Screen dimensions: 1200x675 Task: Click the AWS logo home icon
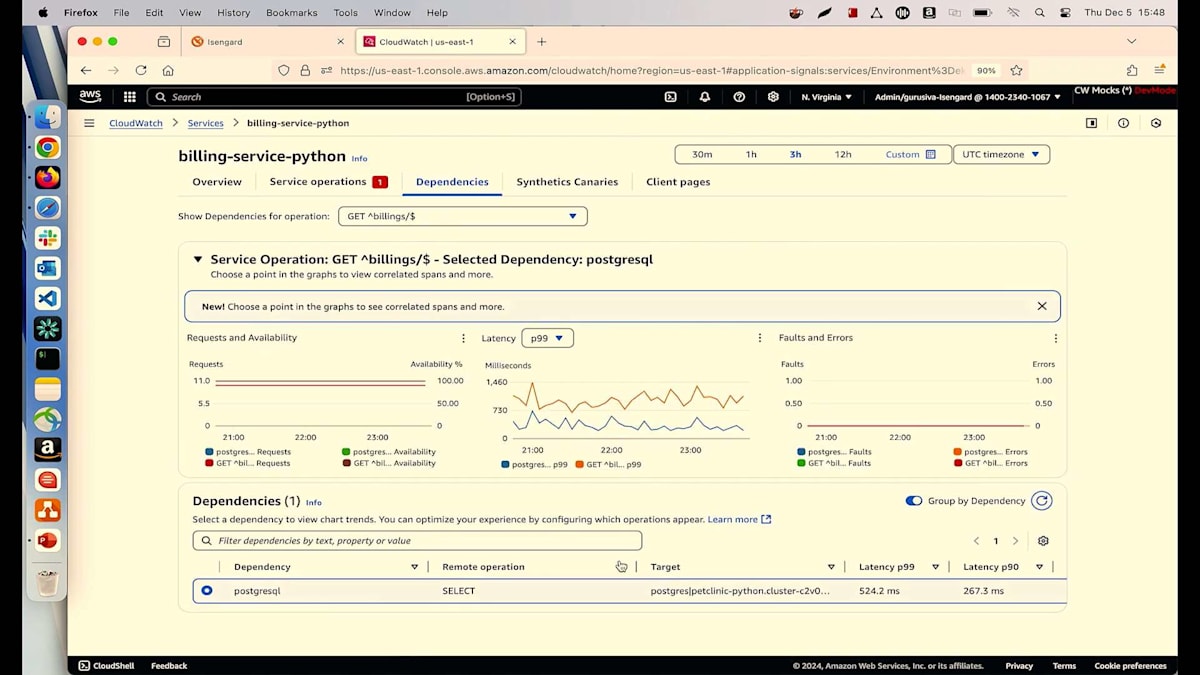point(90,97)
